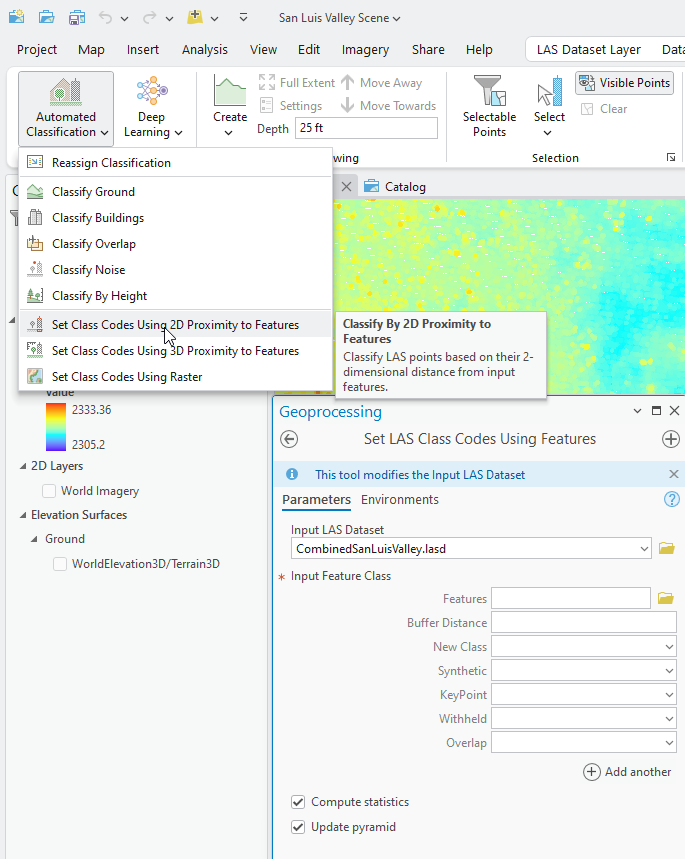
Task: Click the Save Project icon
Action: tap(76, 17)
